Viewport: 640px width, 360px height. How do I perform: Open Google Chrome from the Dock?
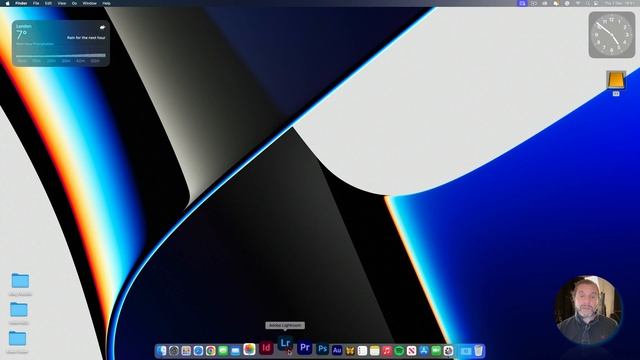211,351
